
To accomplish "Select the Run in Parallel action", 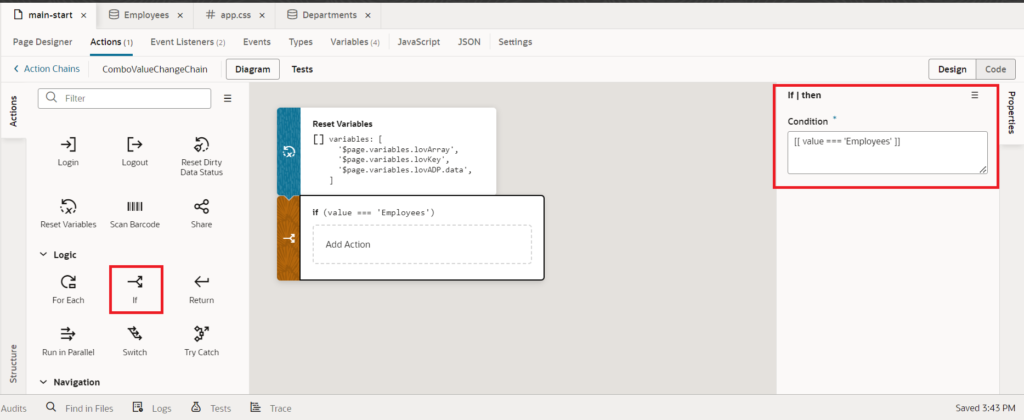I will 68,341.
